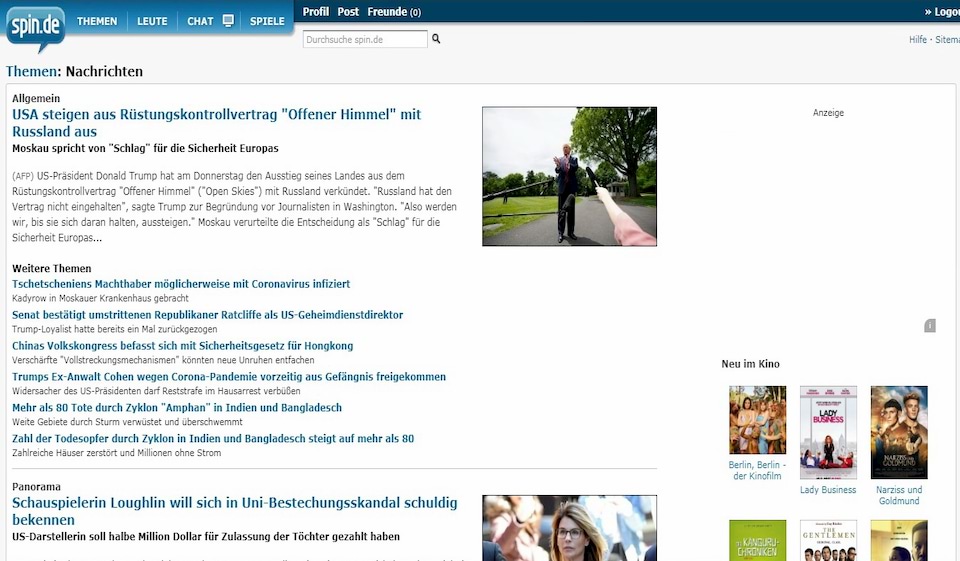The height and width of the screenshot is (561, 960).
Task: Open the Känguru-Chroniken movie poster
Action: [757, 540]
